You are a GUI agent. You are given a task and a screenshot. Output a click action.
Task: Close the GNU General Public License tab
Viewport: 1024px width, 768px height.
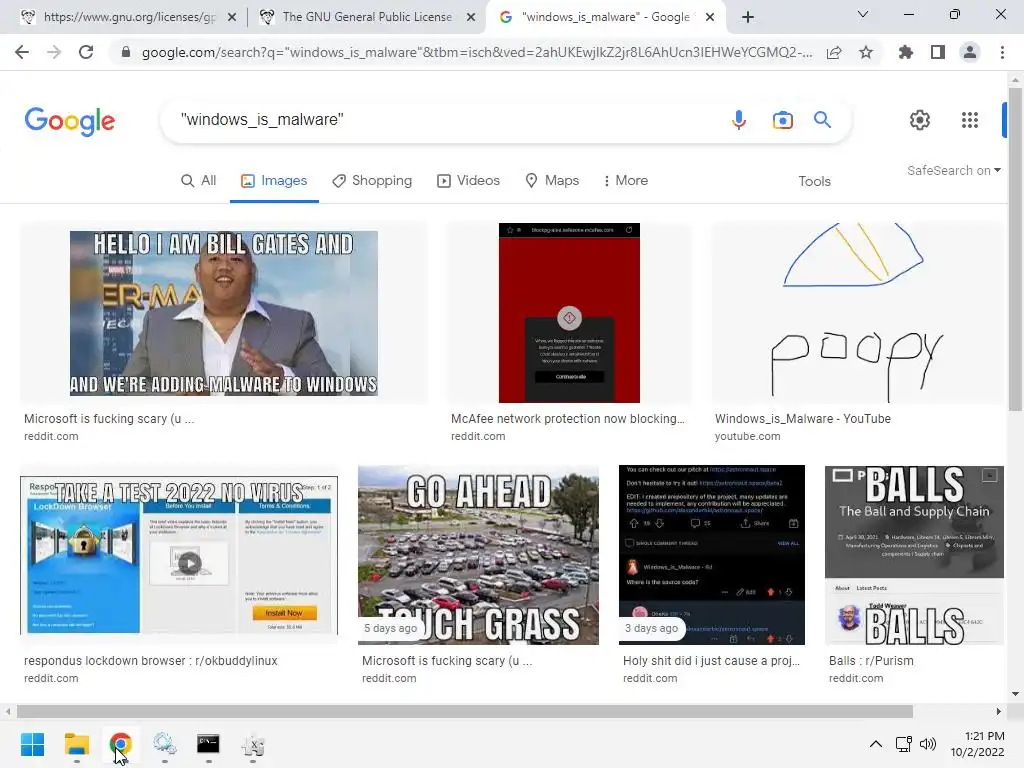point(471,18)
